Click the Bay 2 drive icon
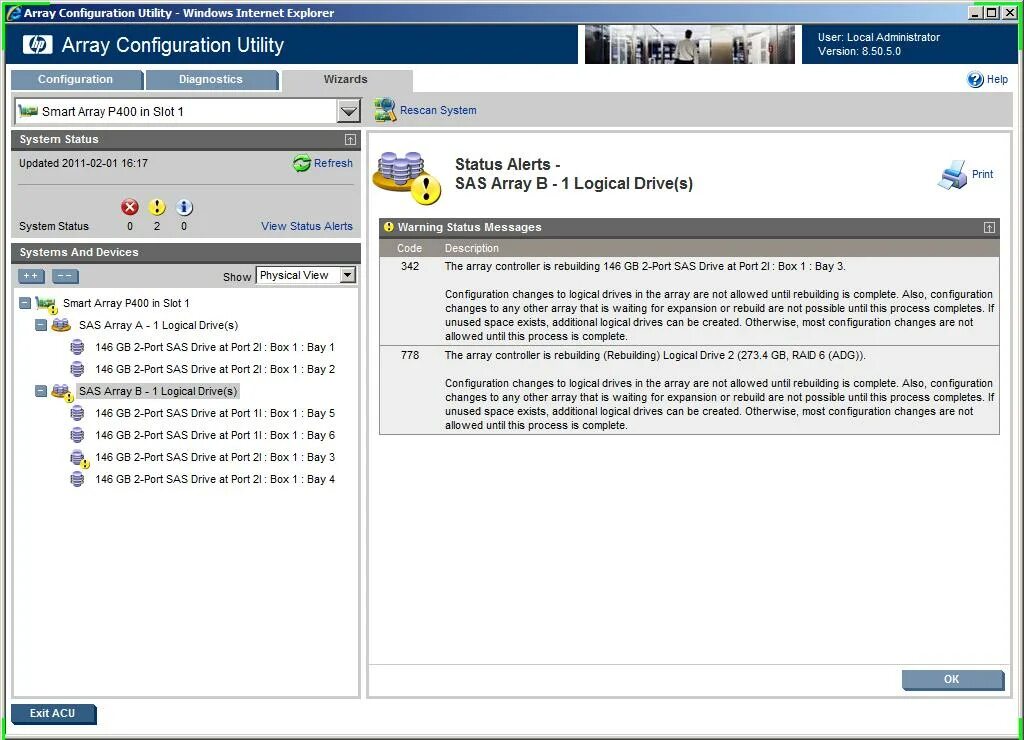Screen dimensions: 1024x740 [x=77, y=369]
